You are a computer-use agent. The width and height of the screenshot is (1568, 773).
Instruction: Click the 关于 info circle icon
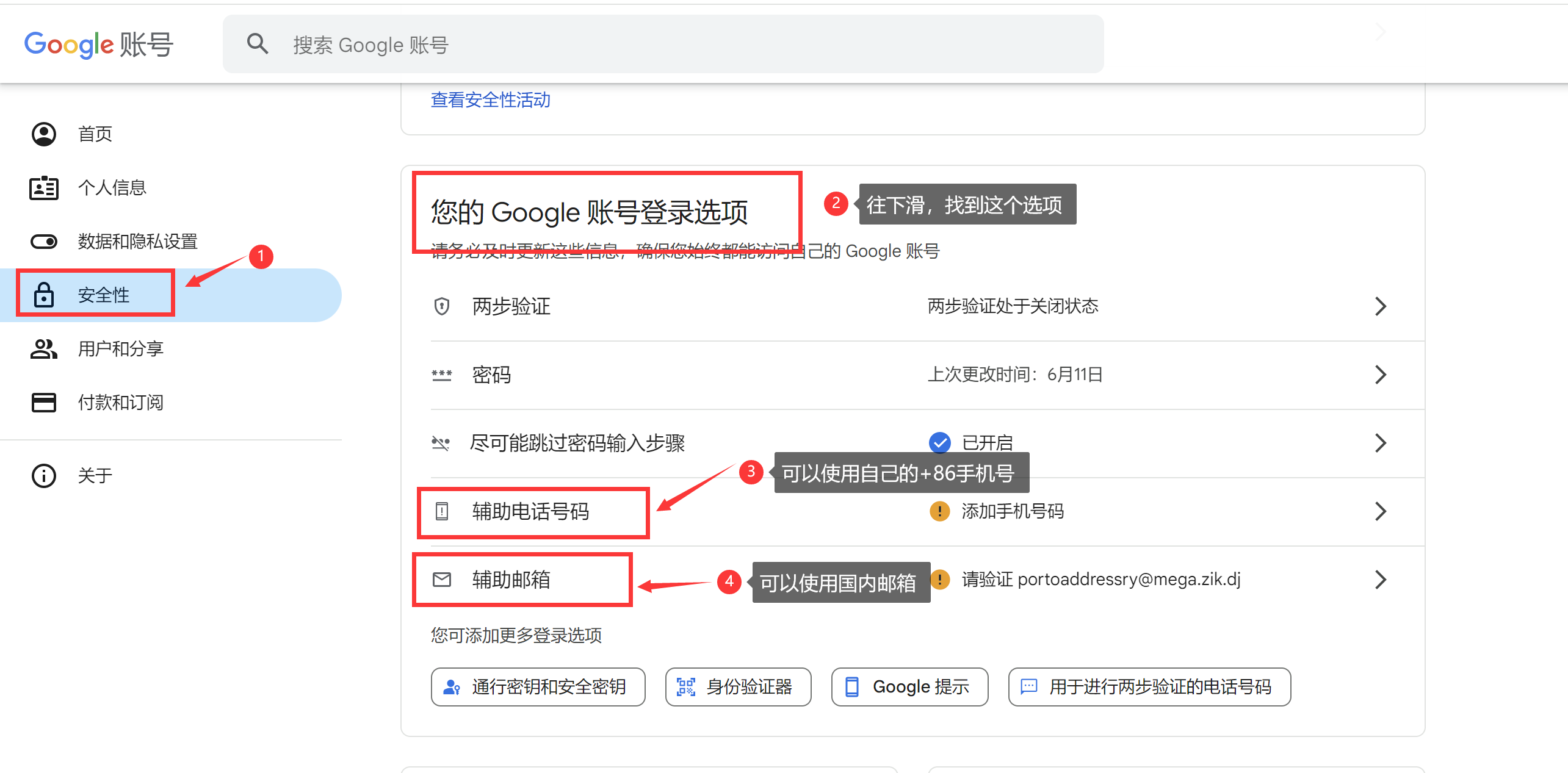[44, 476]
